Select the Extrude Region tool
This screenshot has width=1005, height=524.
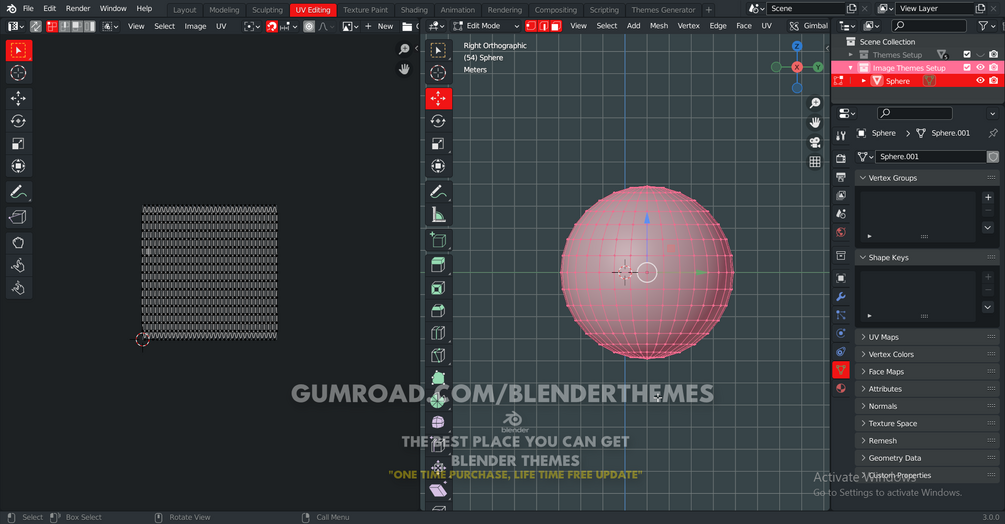tap(438, 265)
